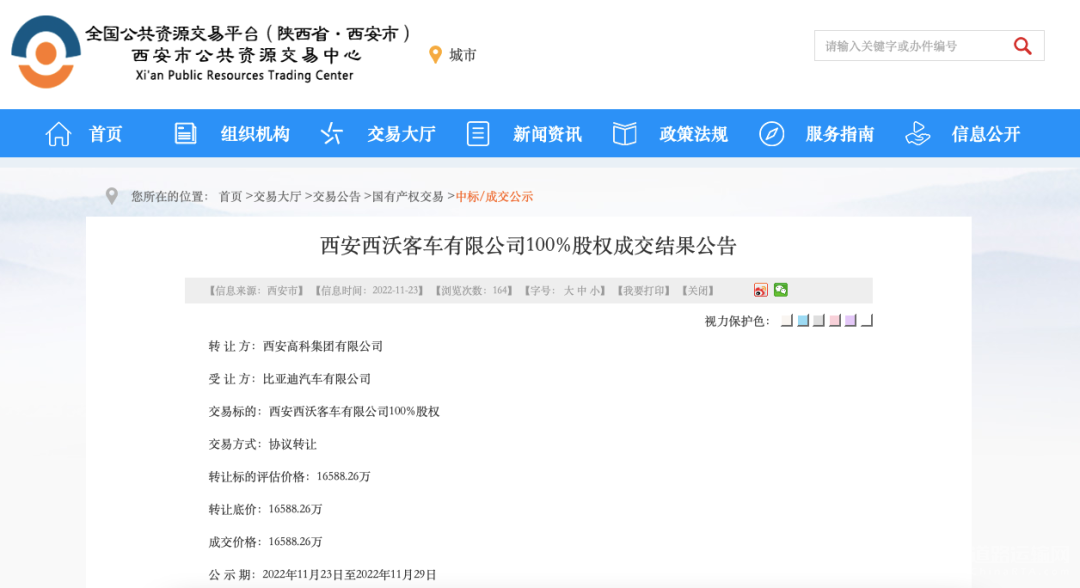Click the transferee 比亚迪汽车有限公司 text
The height and width of the screenshot is (588, 1080).
pyautogui.click(x=317, y=379)
